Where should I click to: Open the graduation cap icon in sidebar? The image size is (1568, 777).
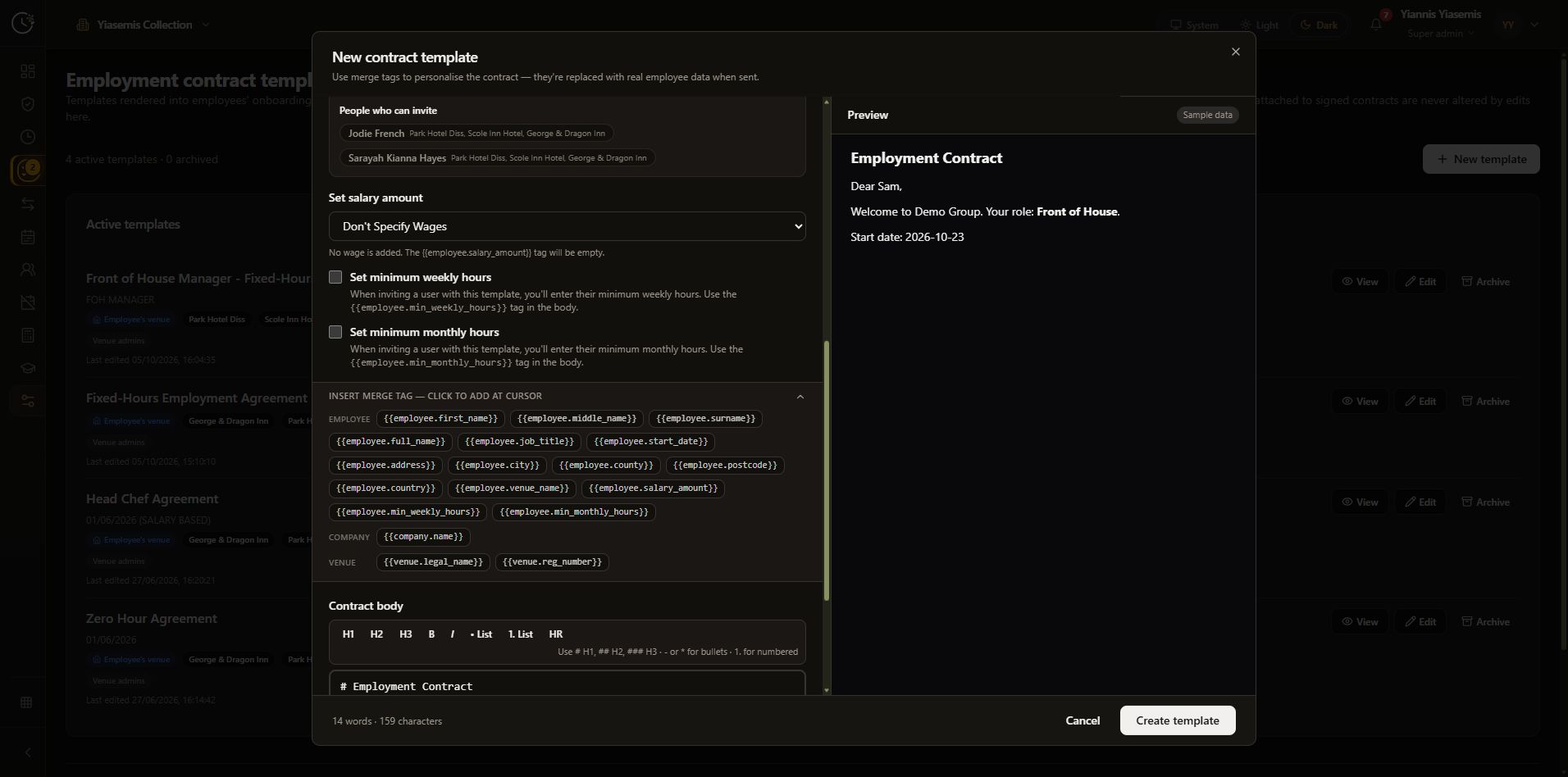28,368
